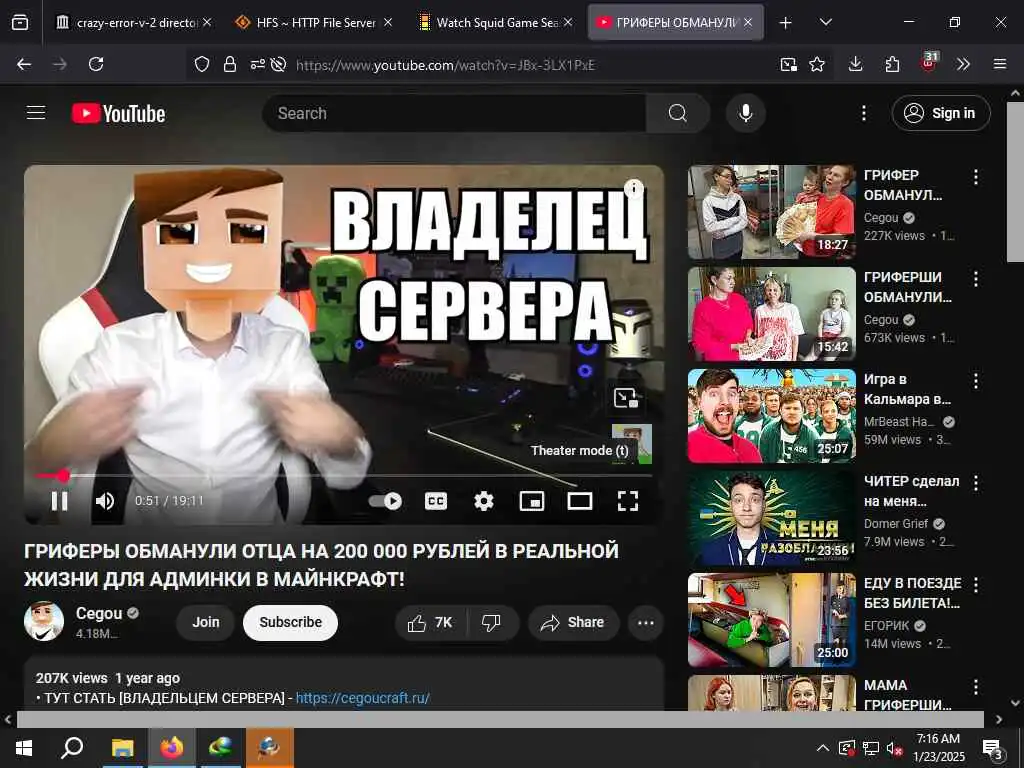Open MrBeast Игра в Кальмара thumbnail
Screen dimensions: 1024x768
(771, 416)
